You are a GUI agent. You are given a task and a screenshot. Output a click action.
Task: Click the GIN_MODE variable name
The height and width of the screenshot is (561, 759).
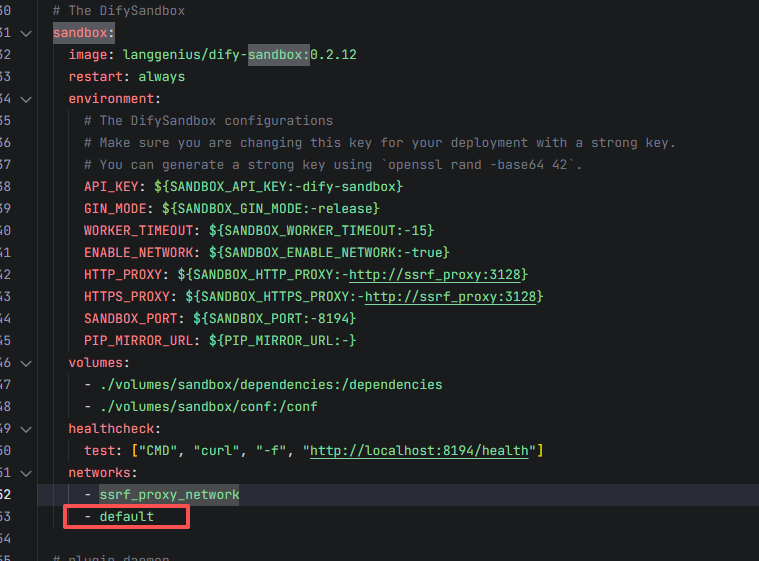pos(115,209)
